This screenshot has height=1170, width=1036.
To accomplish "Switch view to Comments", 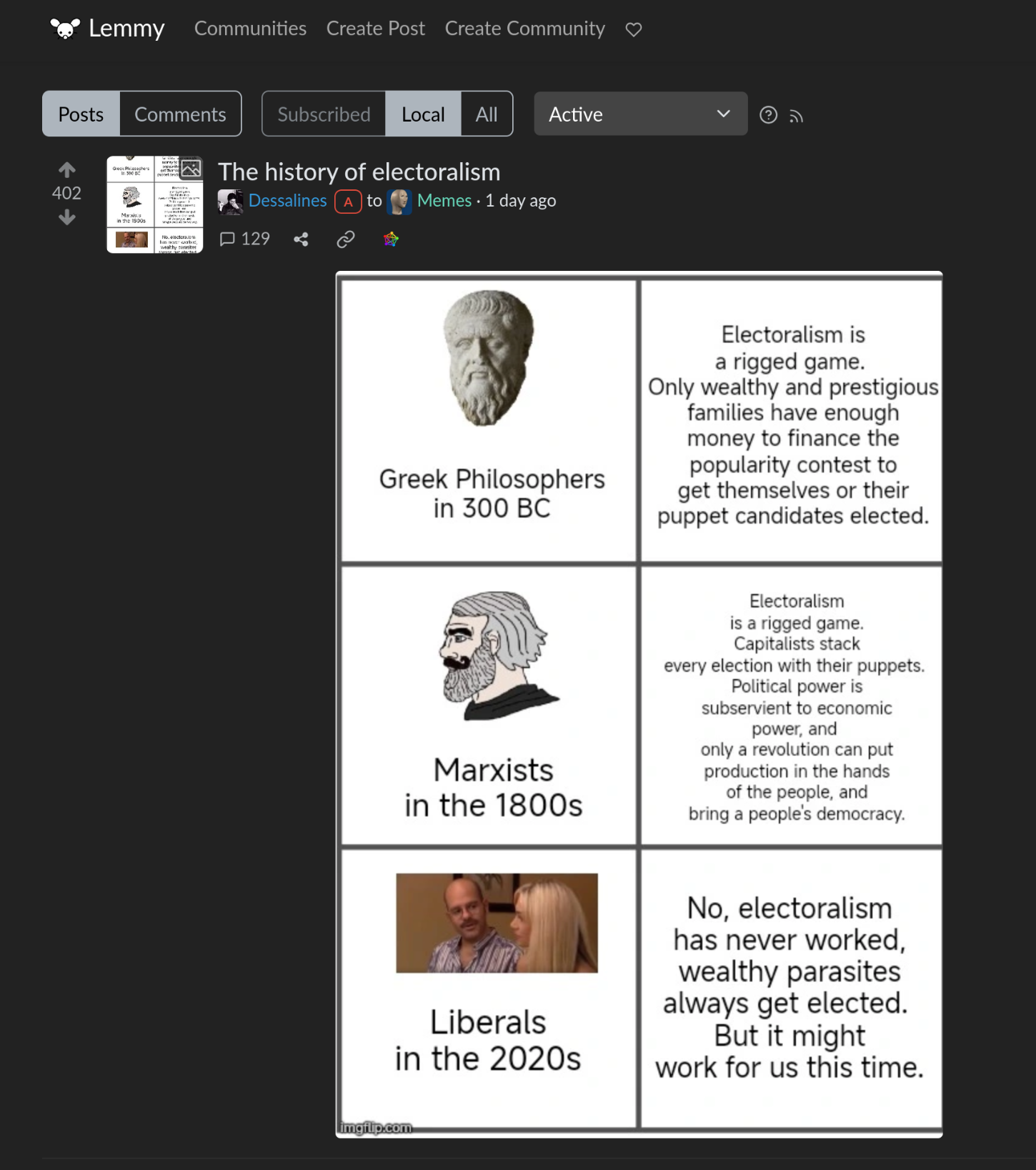I will point(180,114).
